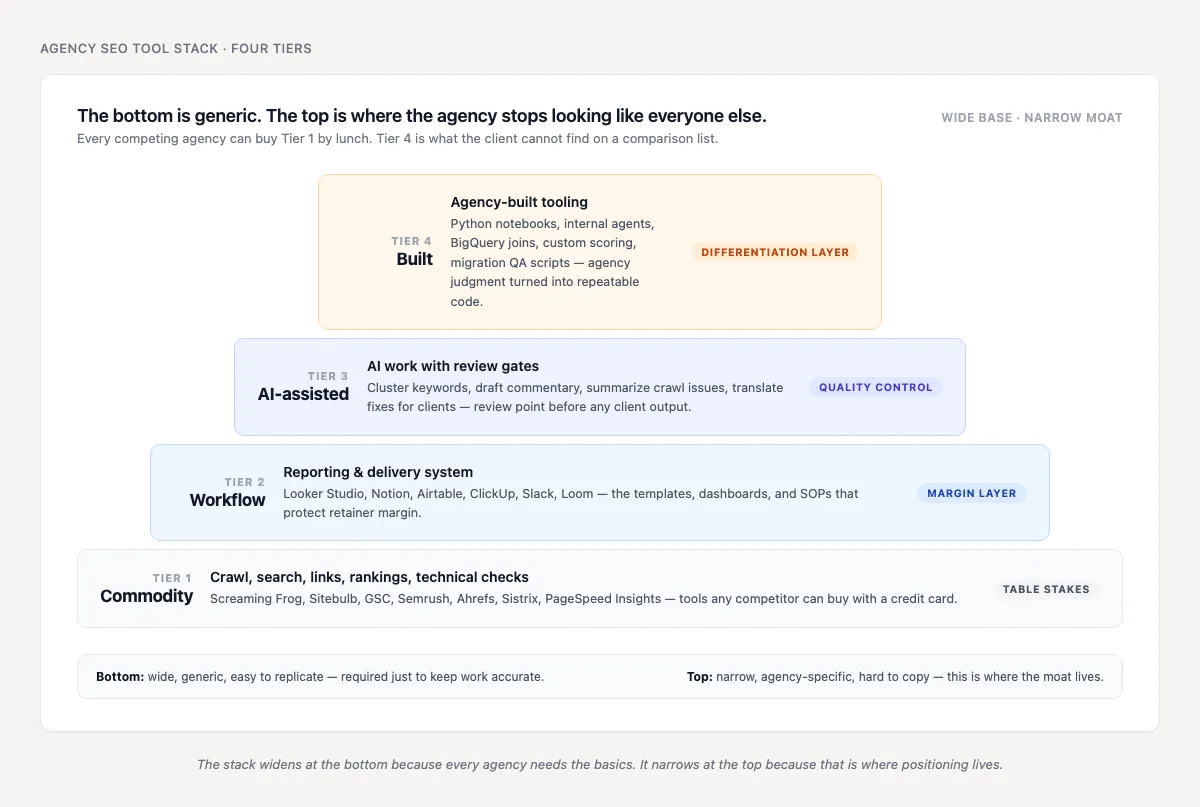Click the 'Top:' legend text
This screenshot has height=807, width=1200.
click(x=895, y=677)
